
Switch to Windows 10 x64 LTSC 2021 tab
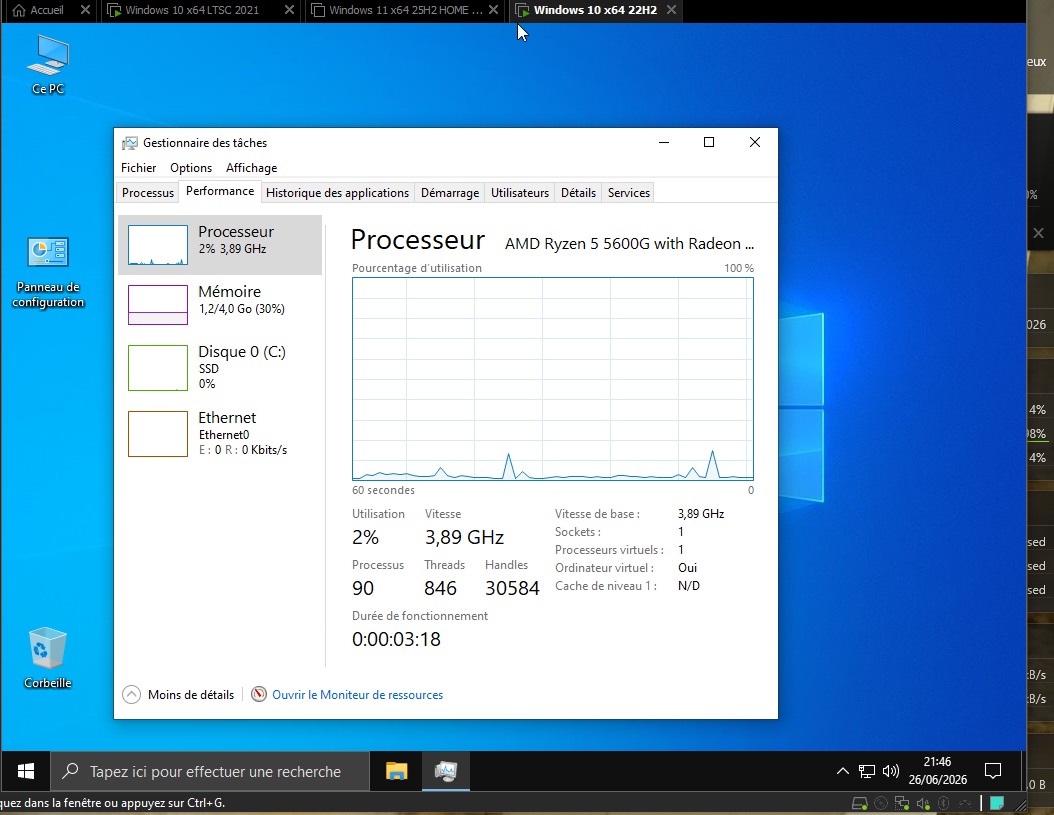pyautogui.click(x=192, y=10)
